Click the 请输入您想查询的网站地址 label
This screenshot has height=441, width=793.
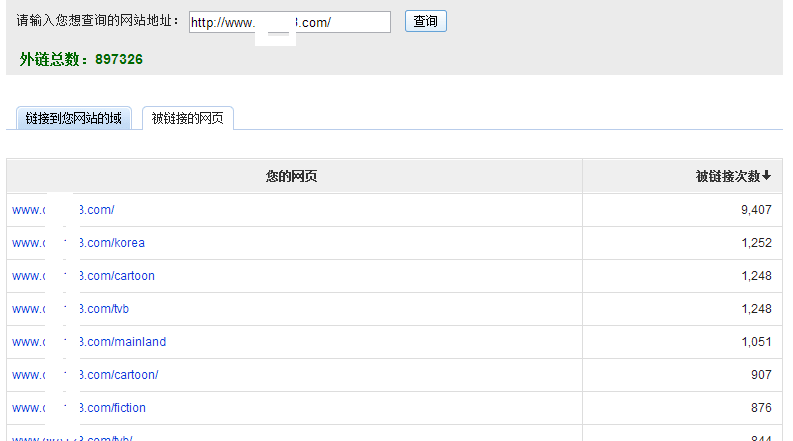98,21
